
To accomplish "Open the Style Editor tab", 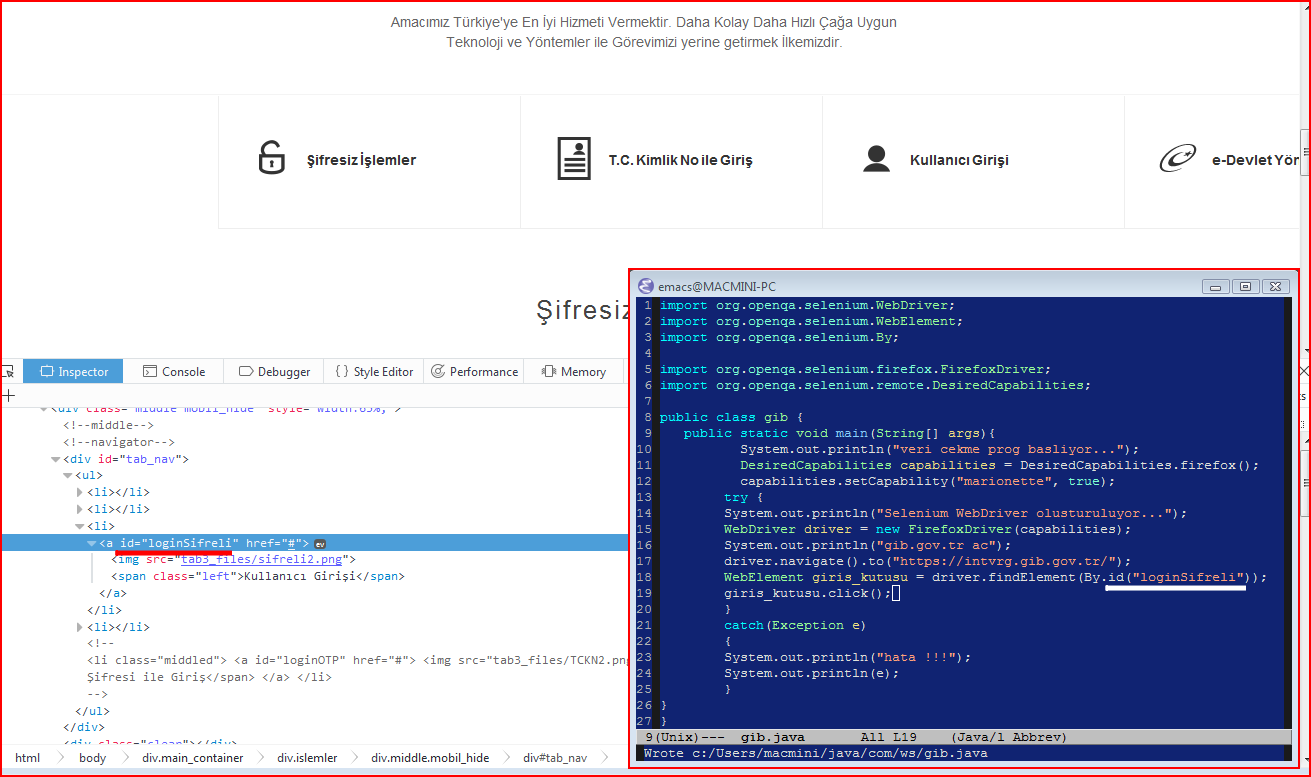I will pyautogui.click(x=374, y=371).
